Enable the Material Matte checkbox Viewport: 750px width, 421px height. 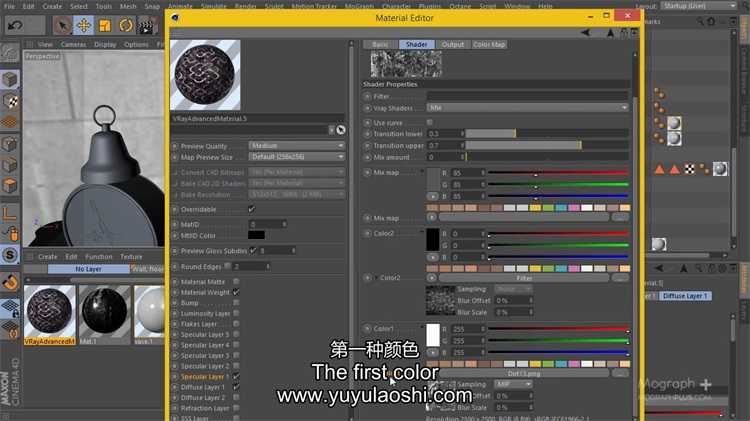[x=236, y=281]
